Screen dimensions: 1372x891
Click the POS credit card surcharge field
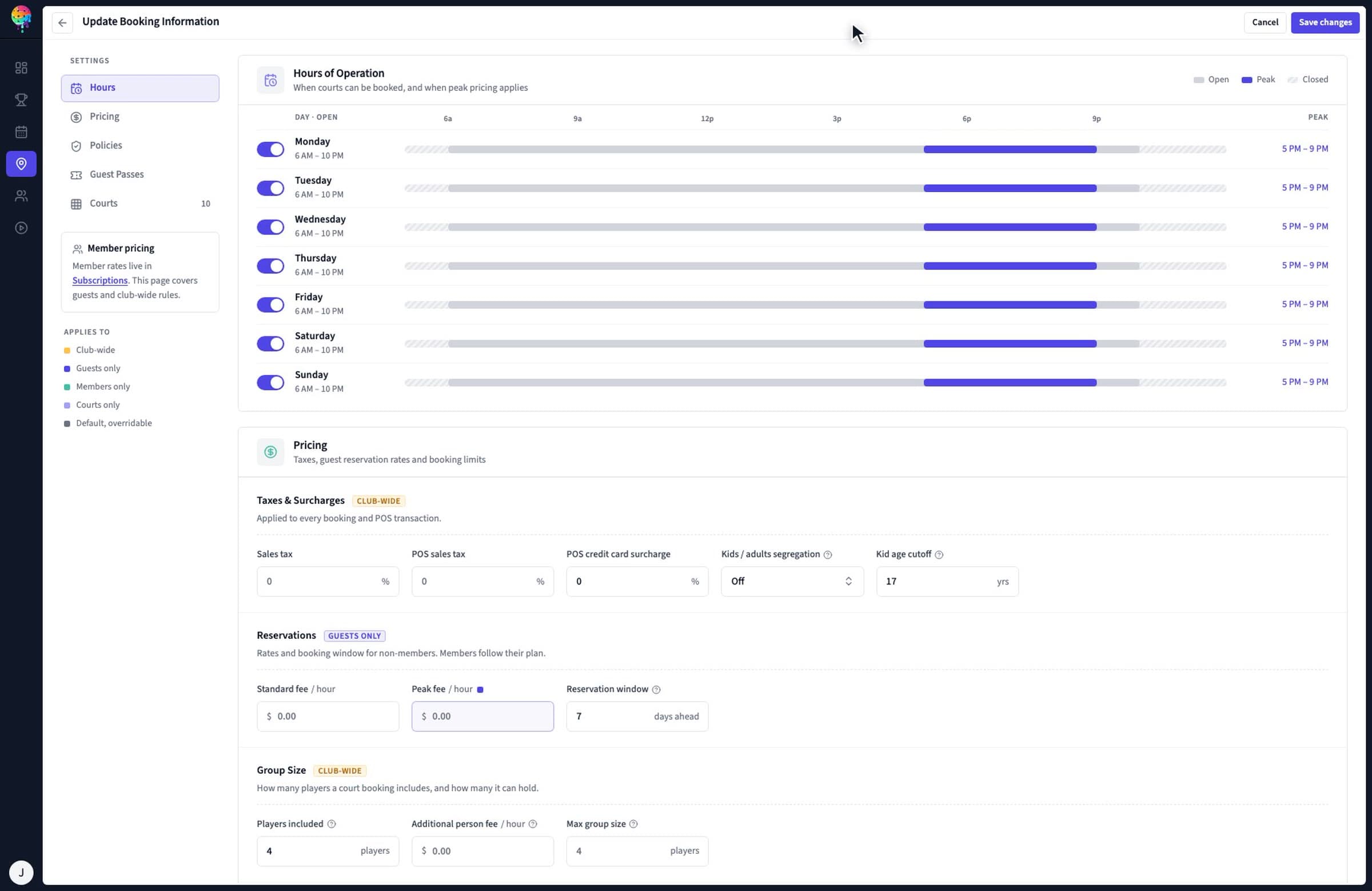pyautogui.click(x=637, y=581)
